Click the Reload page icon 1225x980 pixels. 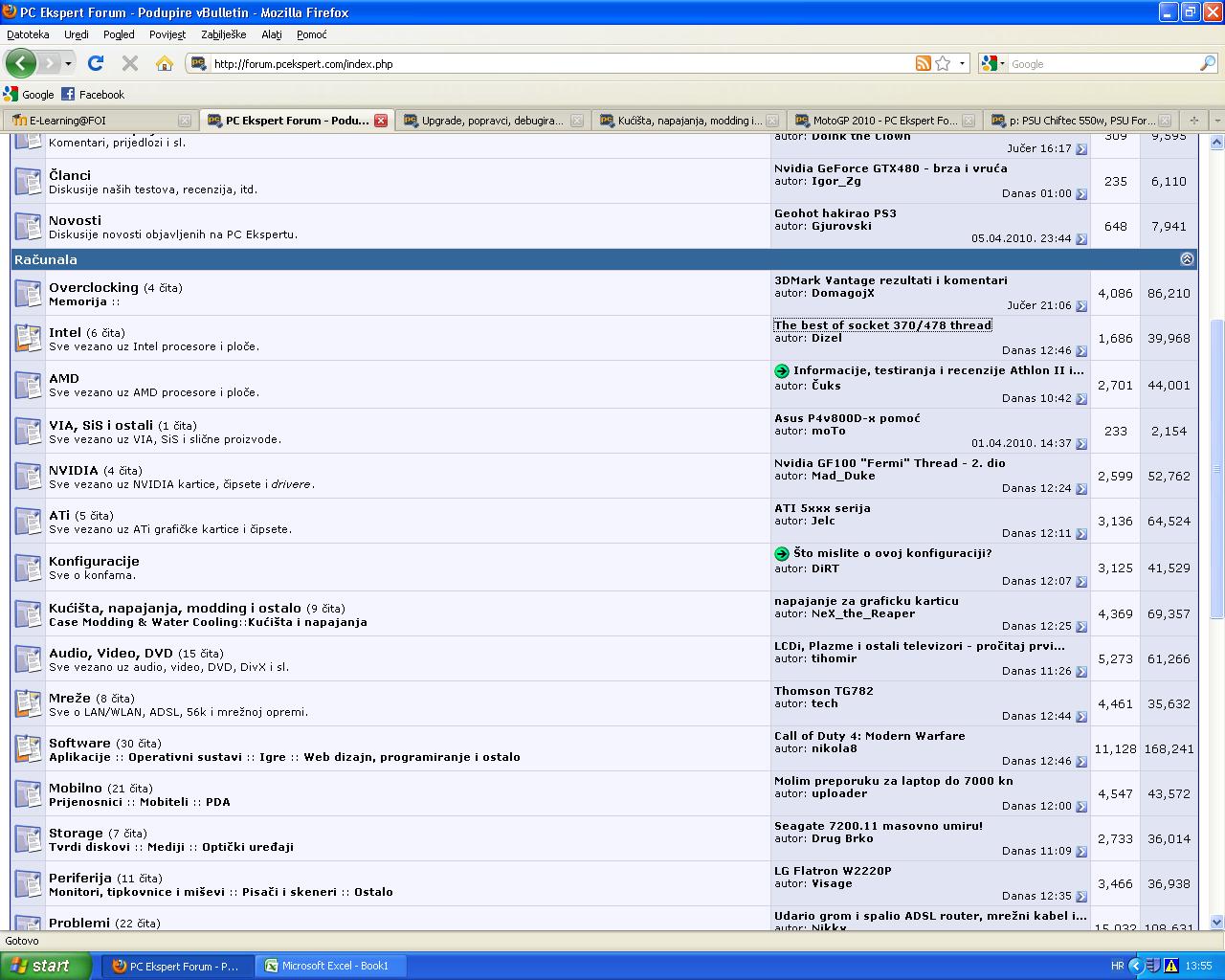click(x=95, y=64)
